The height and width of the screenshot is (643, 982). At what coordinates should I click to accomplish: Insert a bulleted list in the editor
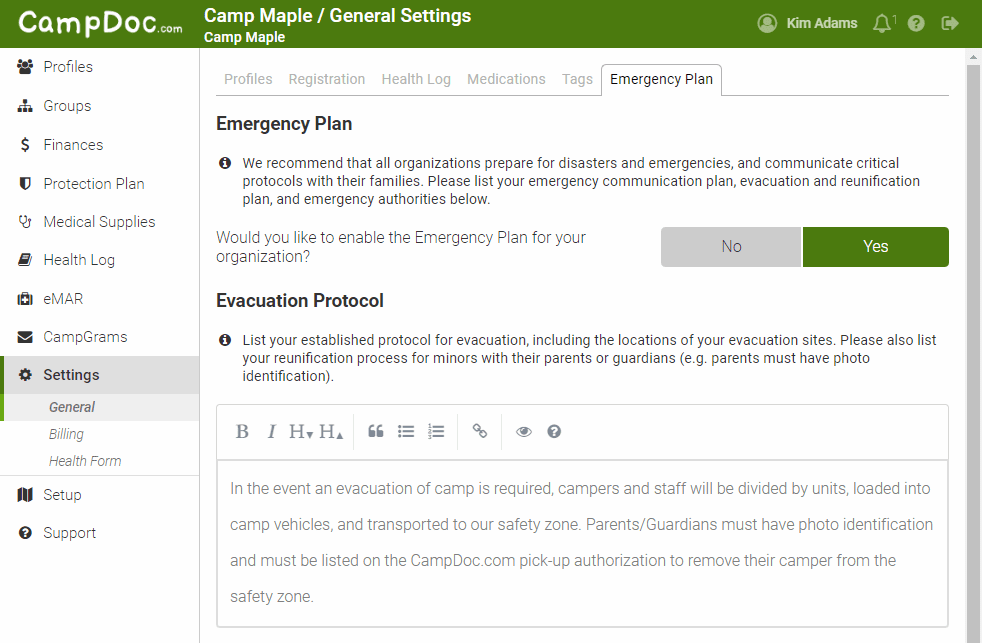point(406,431)
